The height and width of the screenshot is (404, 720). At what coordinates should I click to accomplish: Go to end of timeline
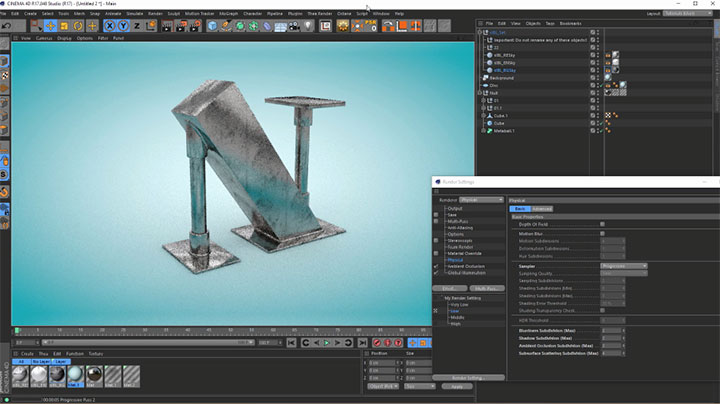[363, 343]
